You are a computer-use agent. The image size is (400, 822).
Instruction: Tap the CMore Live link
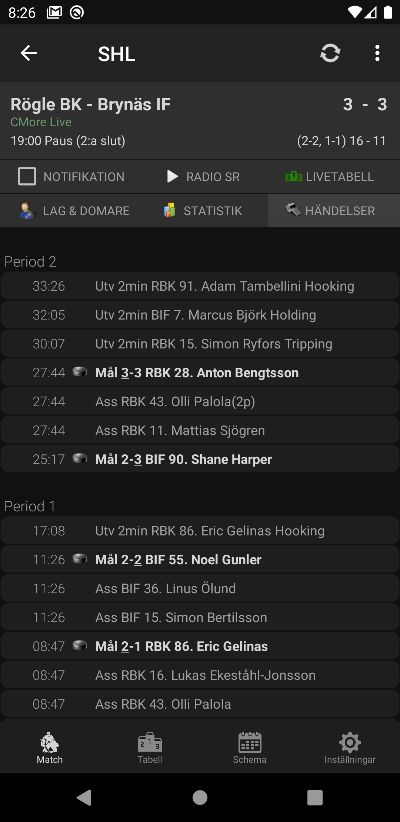(x=41, y=122)
